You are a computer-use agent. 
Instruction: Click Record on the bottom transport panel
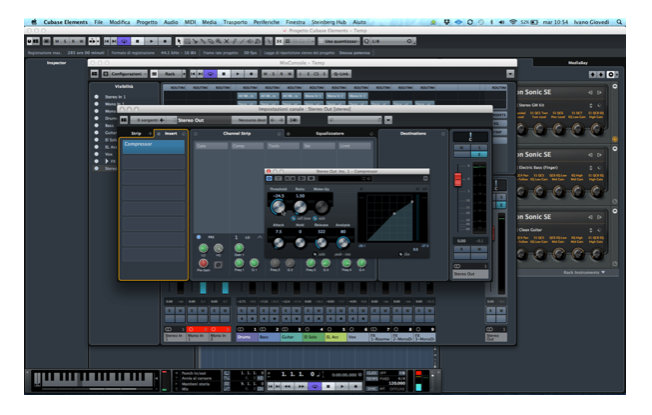[x=356, y=386]
